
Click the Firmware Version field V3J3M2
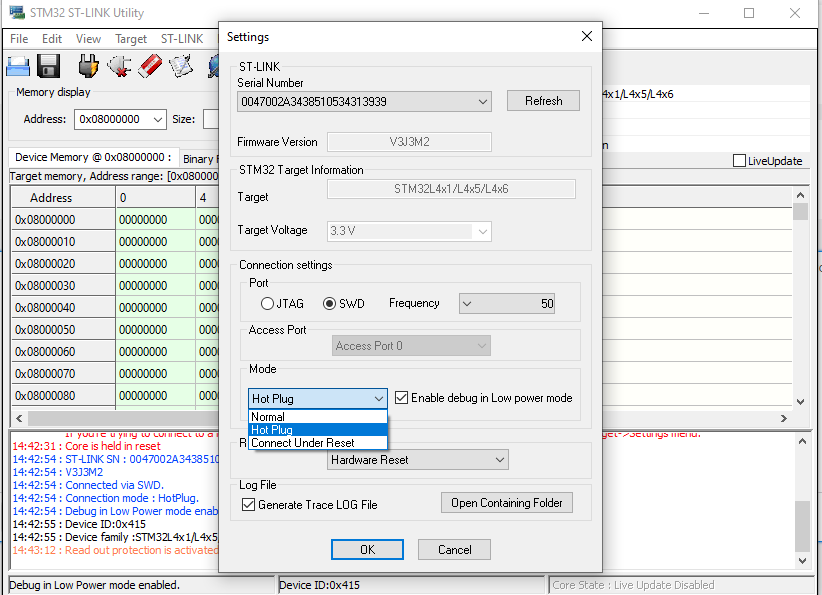pos(409,142)
